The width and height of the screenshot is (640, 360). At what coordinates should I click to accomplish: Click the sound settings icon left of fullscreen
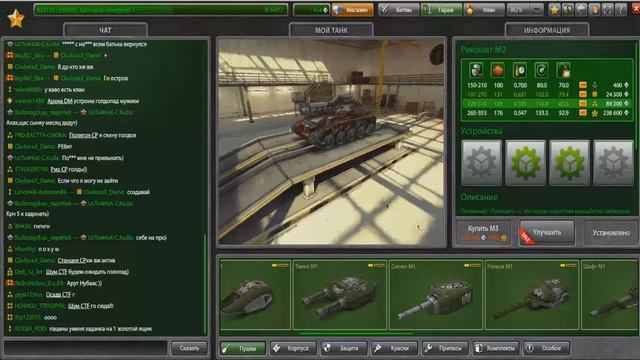594,10
